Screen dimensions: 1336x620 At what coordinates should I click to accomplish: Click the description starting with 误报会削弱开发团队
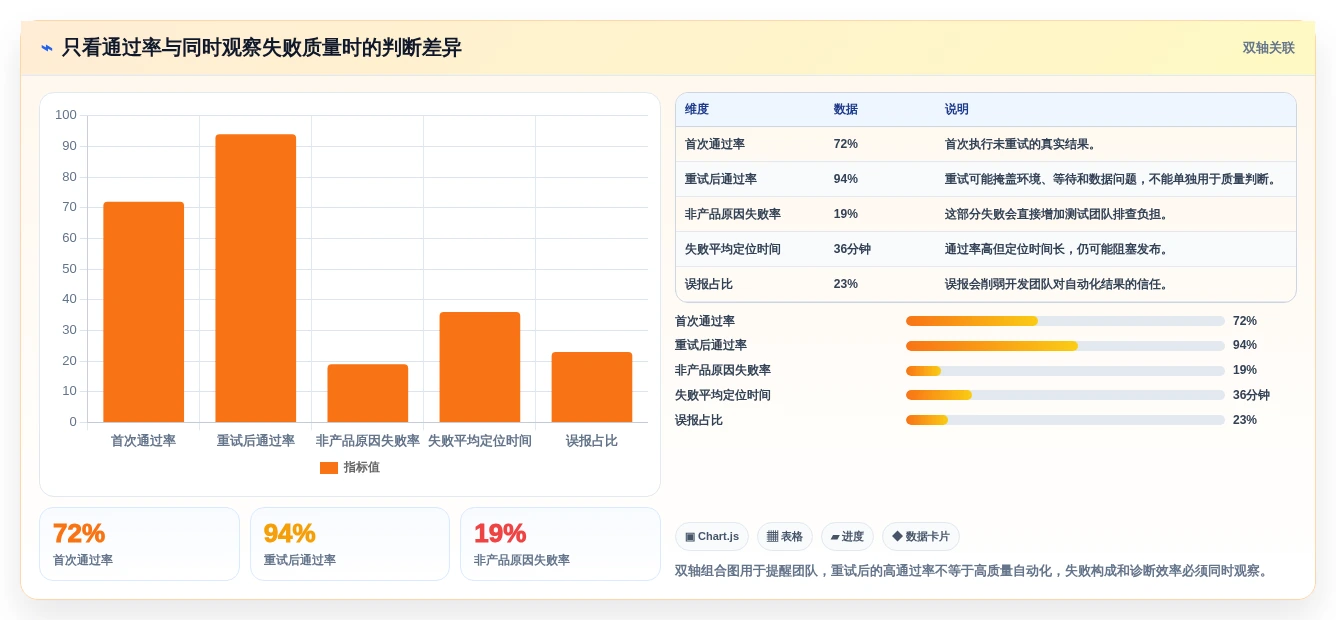click(1058, 284)
